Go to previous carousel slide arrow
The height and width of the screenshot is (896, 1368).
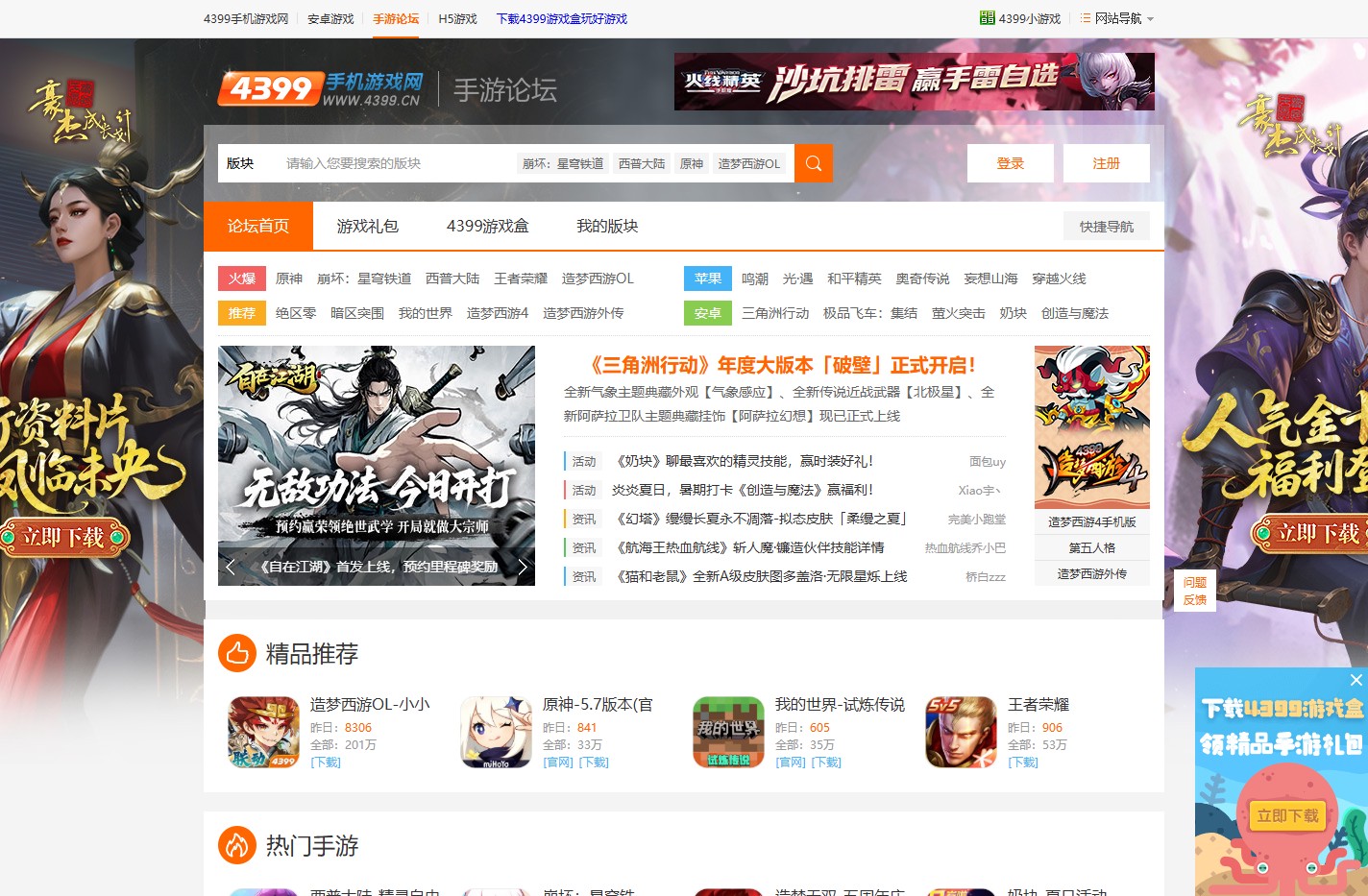point(231,567)
